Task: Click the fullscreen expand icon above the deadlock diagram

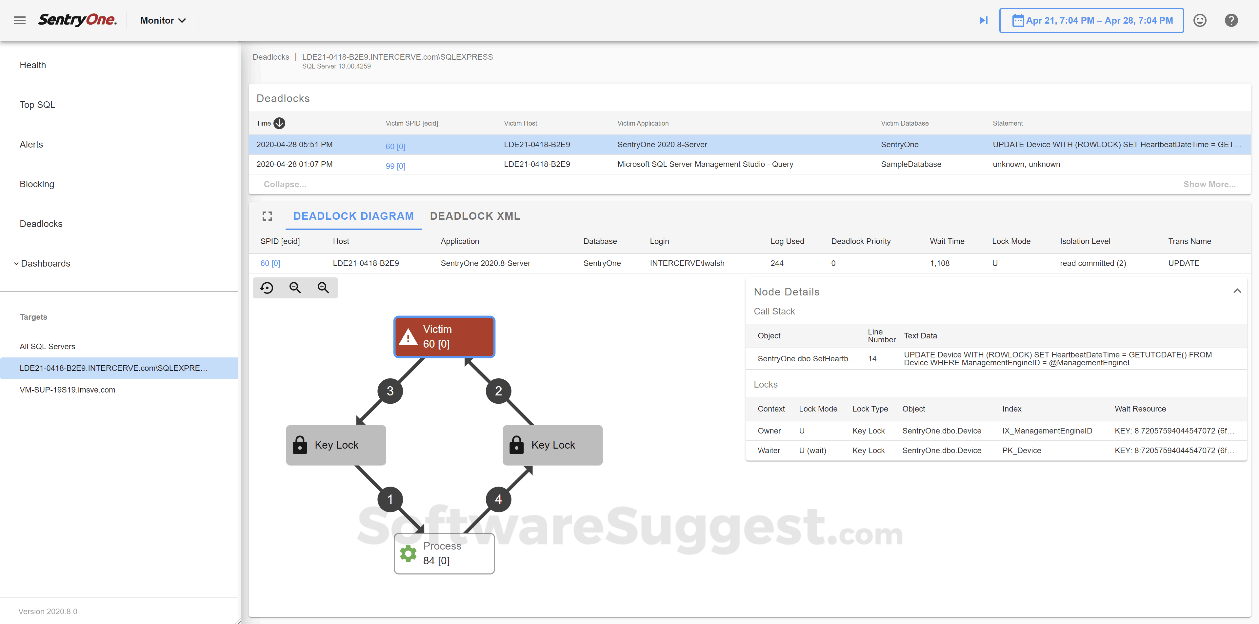Action: coord(266,216)
